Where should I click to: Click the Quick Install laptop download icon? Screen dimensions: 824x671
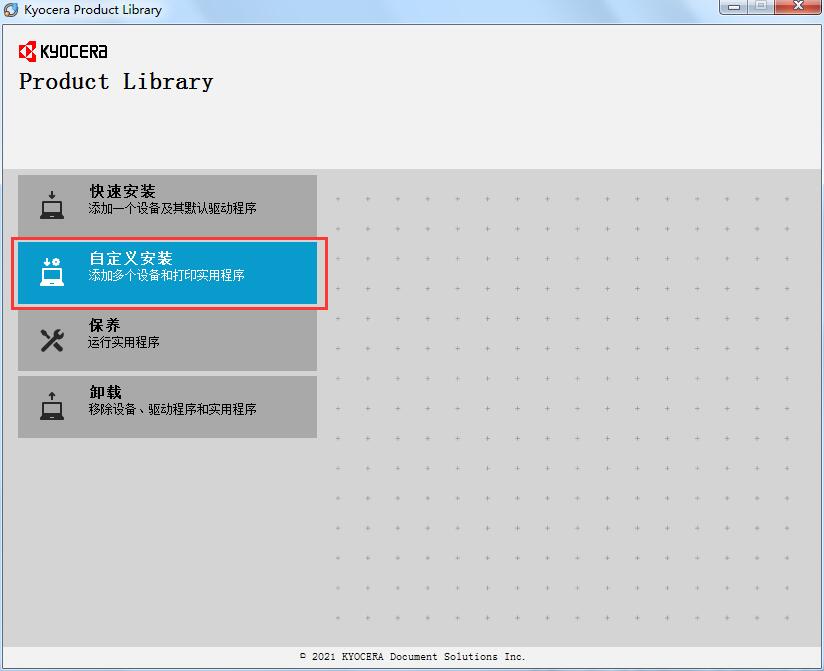(52, 205)
